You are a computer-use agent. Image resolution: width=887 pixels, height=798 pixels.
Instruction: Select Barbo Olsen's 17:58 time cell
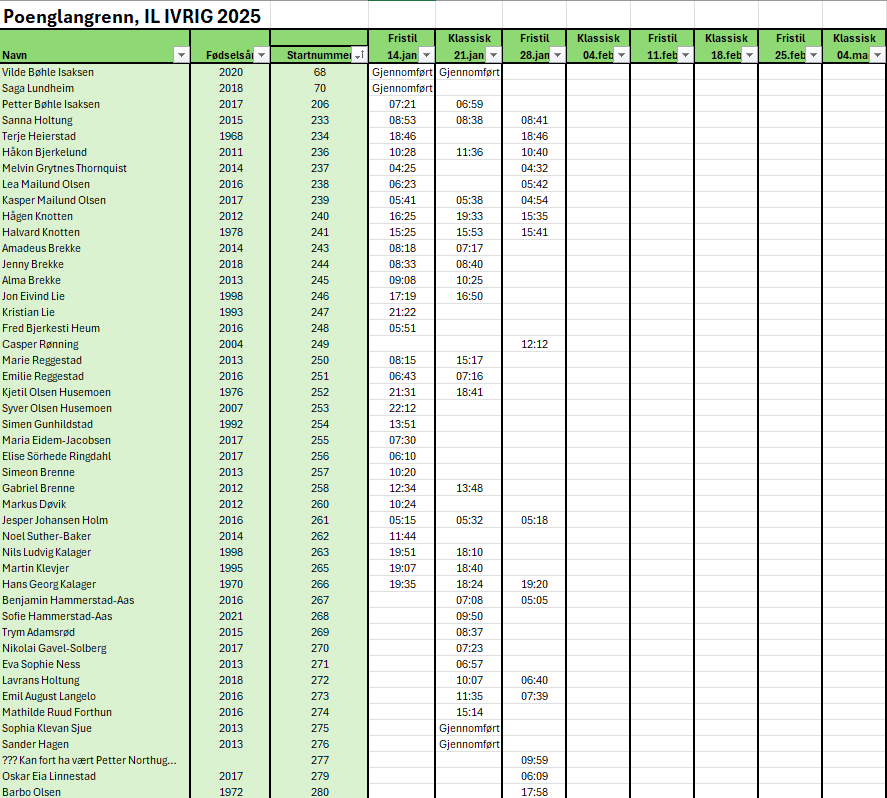[534, 792]
